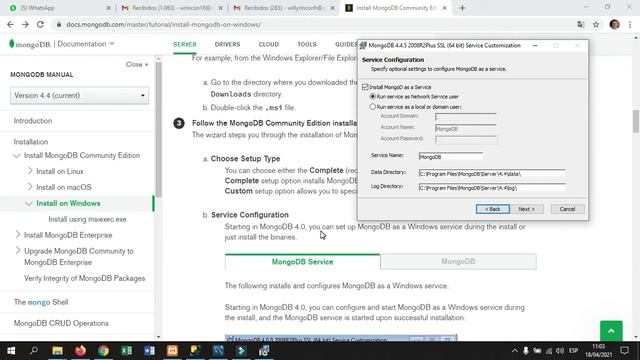The width and height of the screenshot is (640, 360).
Task: Select Run service as local or domain user
Action: click(x=372, y=107)
